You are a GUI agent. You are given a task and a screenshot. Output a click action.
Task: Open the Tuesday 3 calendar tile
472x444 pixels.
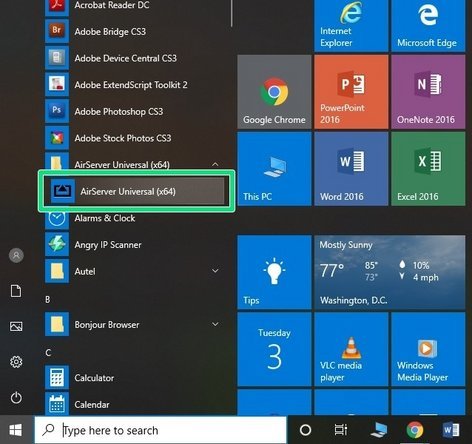pyautogui.click(x=274, y=349)
